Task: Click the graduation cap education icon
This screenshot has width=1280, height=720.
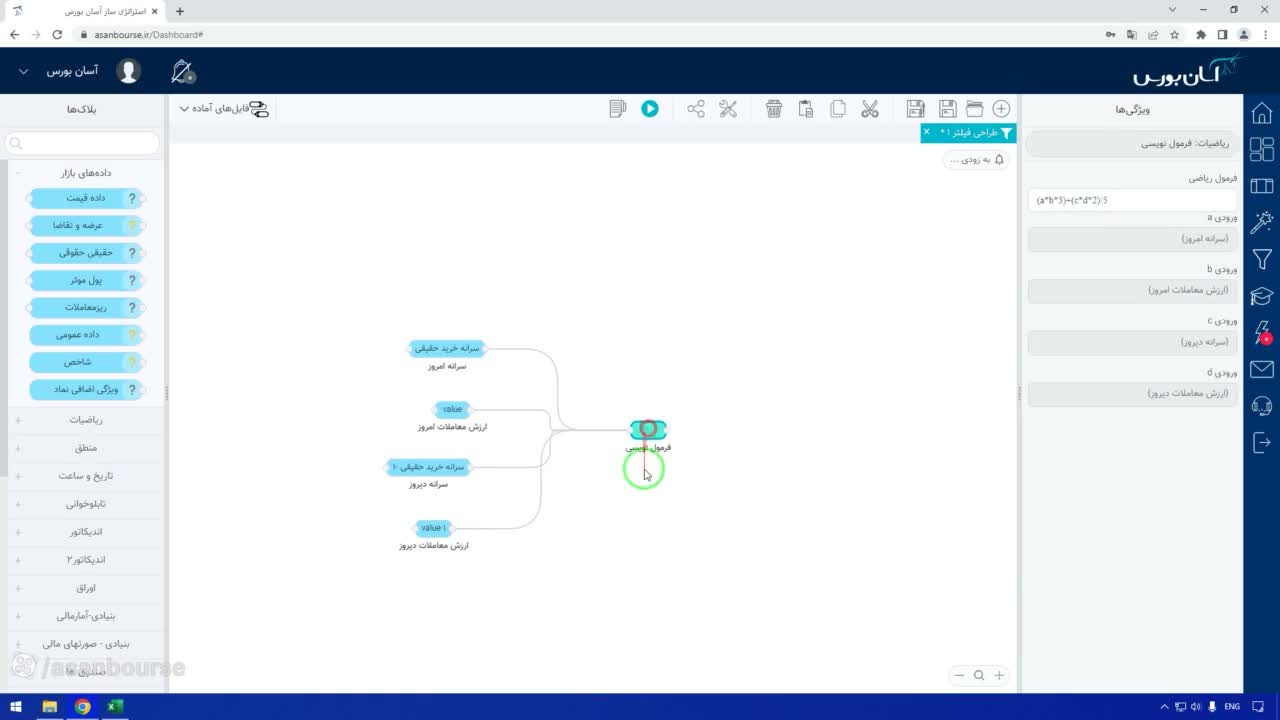Action: click(1262, 297)
